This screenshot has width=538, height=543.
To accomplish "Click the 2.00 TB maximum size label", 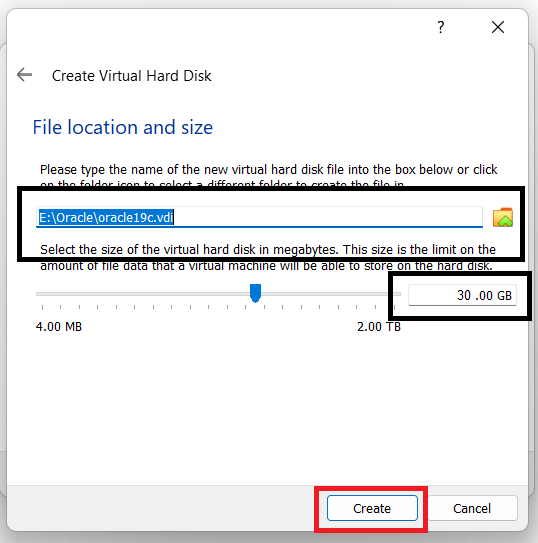I will click(379, 327).
